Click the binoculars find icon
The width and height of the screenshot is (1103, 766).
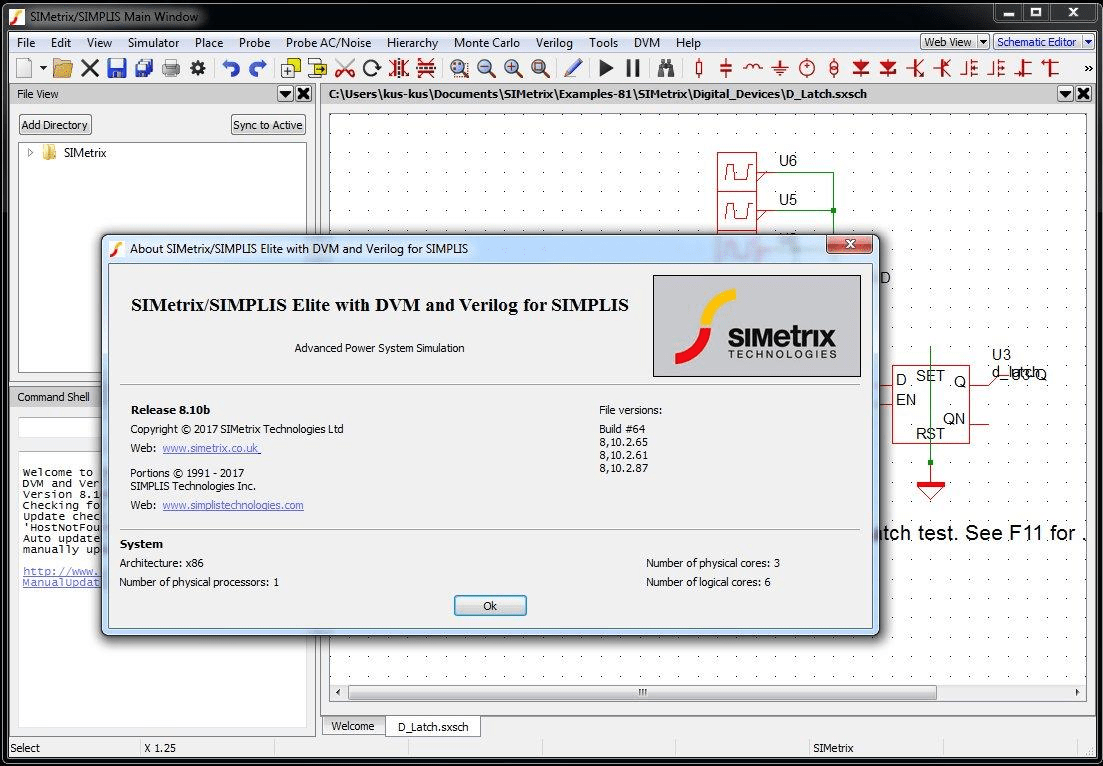coord(666,68)
